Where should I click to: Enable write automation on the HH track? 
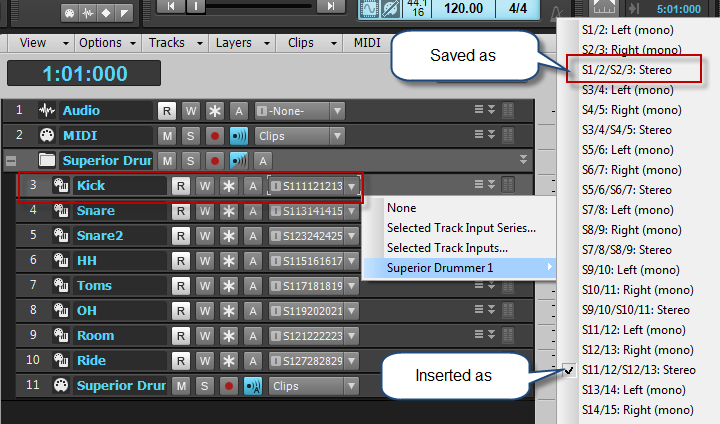tap(205, 261)
